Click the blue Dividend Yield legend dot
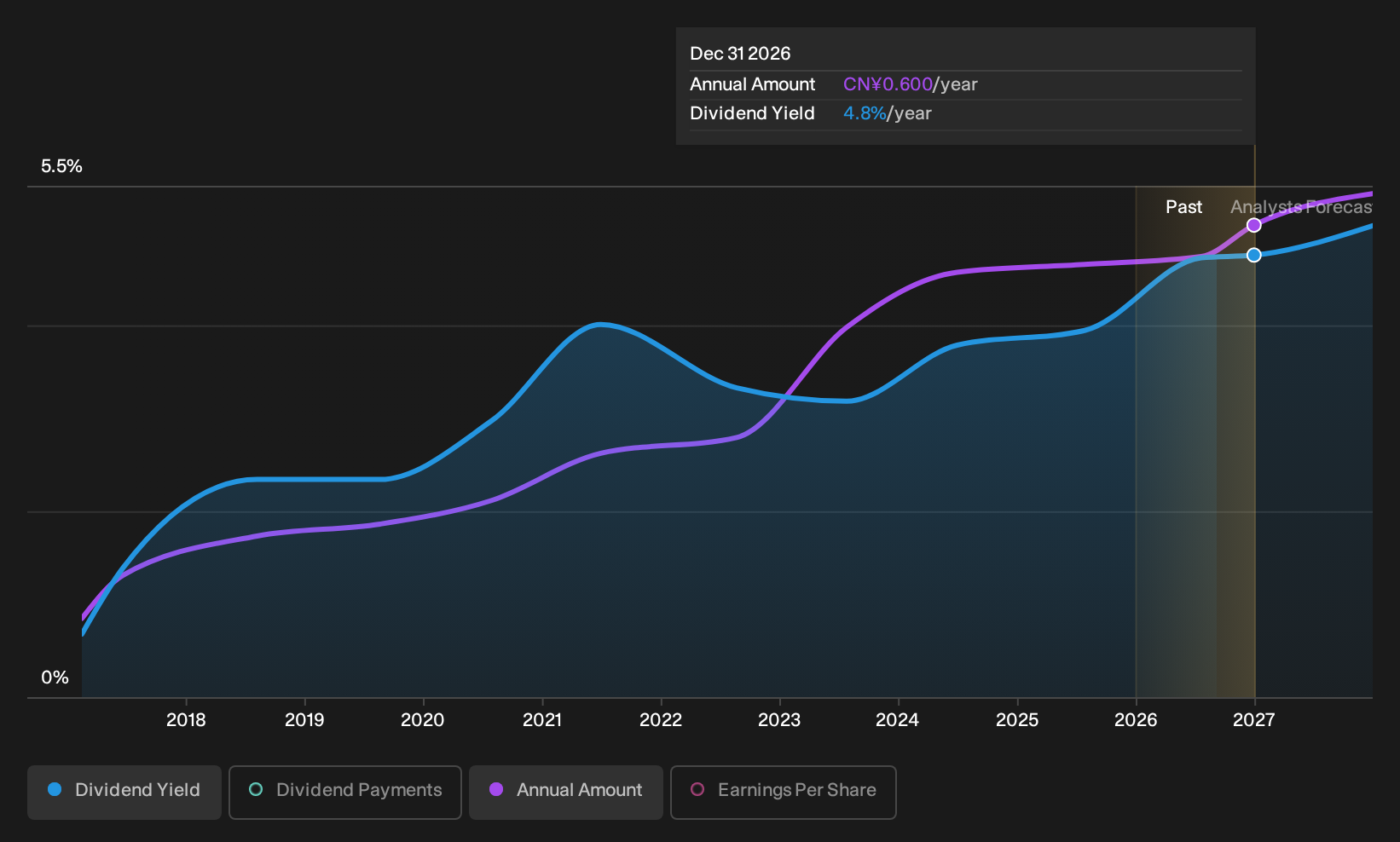The height and width of the screenshot is (842, 1400). (55, 789)
